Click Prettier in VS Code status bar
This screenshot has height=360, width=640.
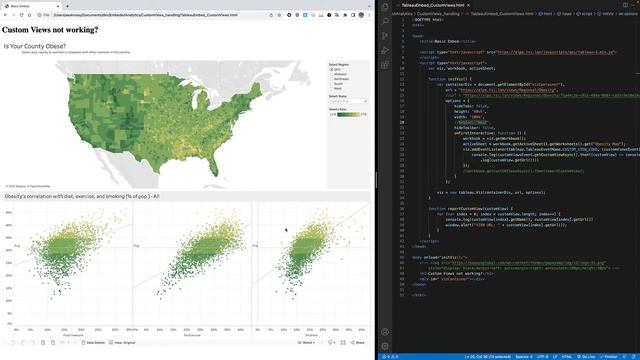(x=609, y=357)
